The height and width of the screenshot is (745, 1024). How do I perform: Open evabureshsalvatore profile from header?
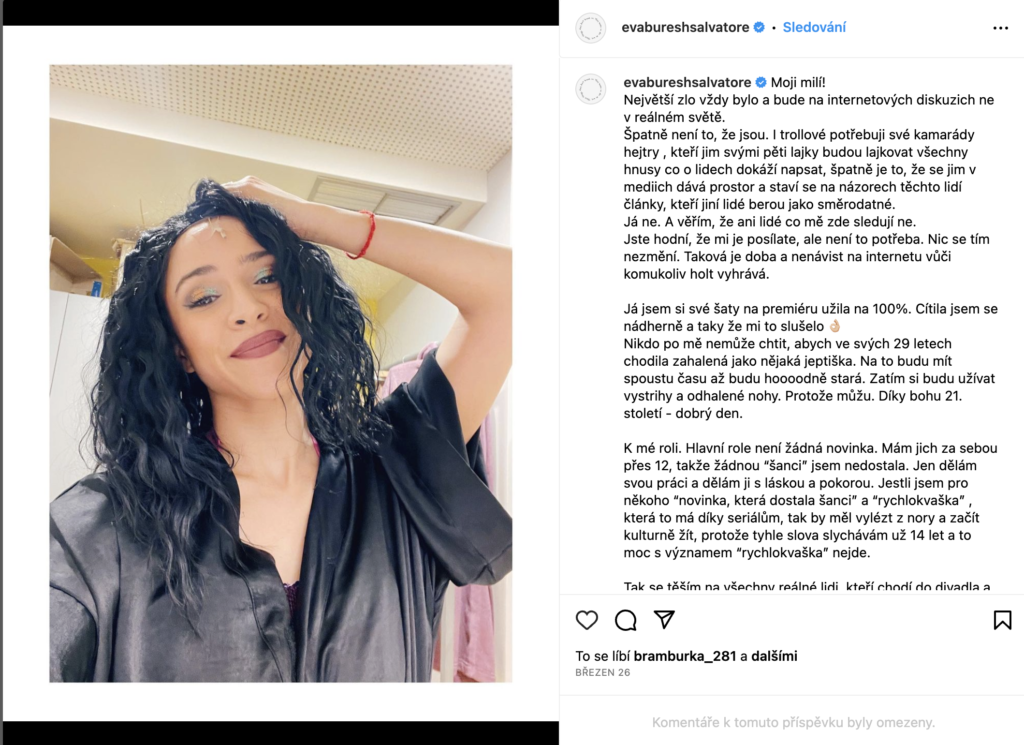(x=685, y=27)
